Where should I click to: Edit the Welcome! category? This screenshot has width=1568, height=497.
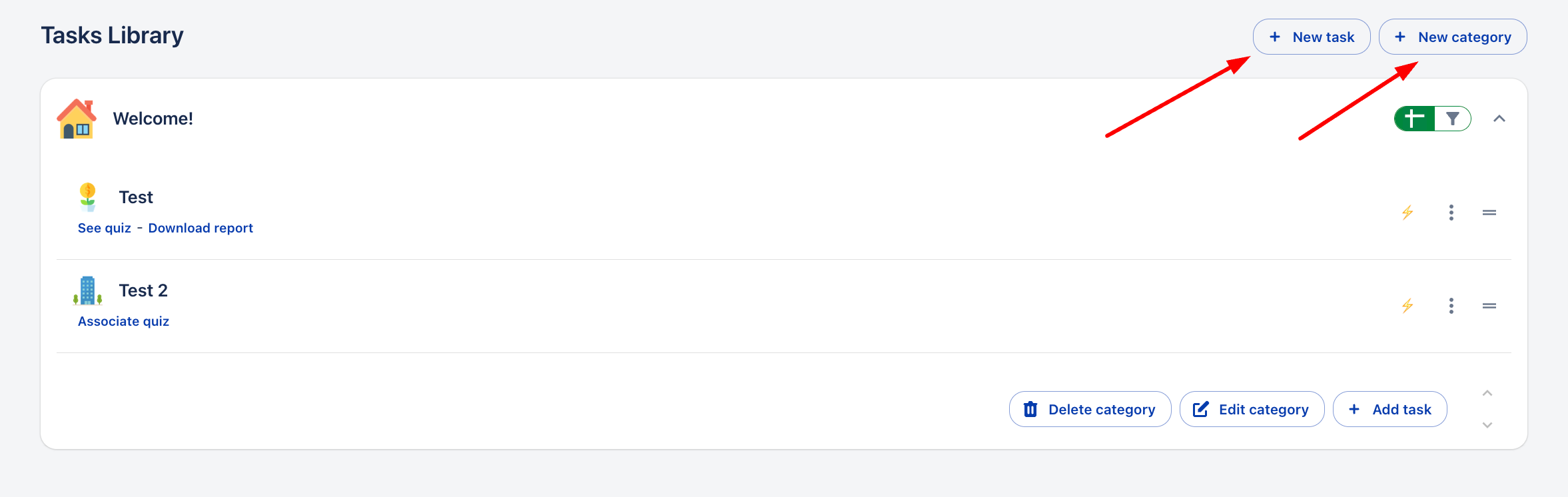pyautogui.click(x=1252, y=409)
